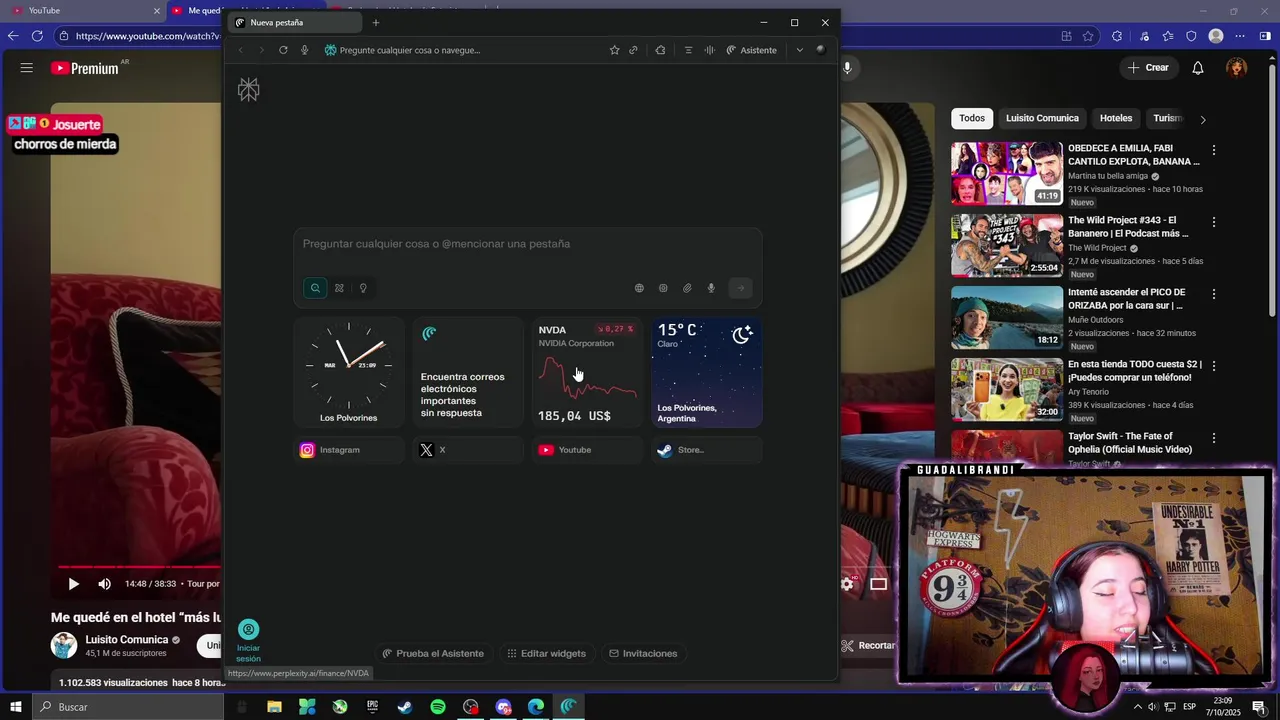1280x720 pixels.
Task: Select the Nueva pestaña tab
Action: pos(295,23)
